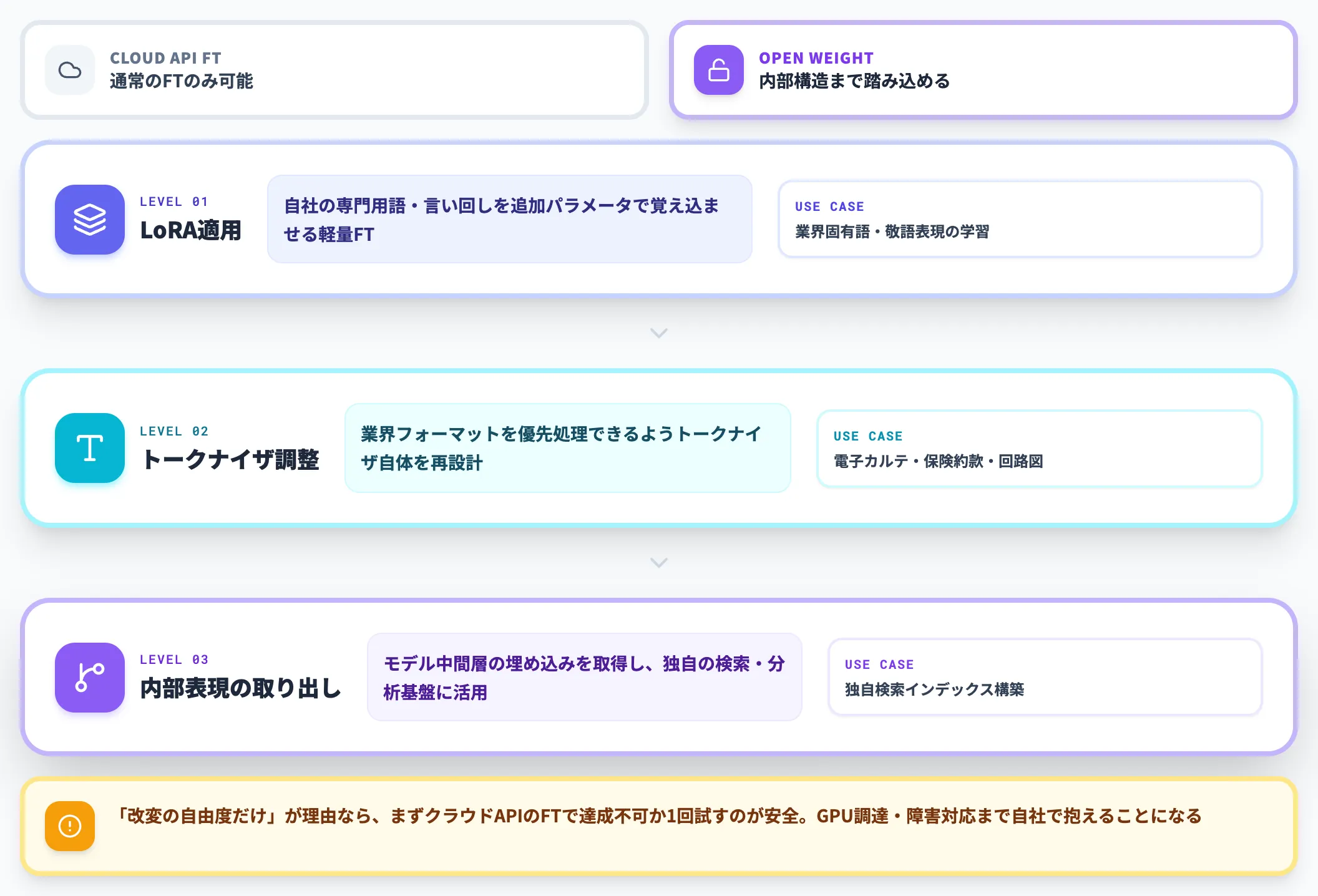The width and height of the screenshot is (1318, 896).
Task: Click the description モデル中間層の埋め込み box
Action: pos(585,677)
